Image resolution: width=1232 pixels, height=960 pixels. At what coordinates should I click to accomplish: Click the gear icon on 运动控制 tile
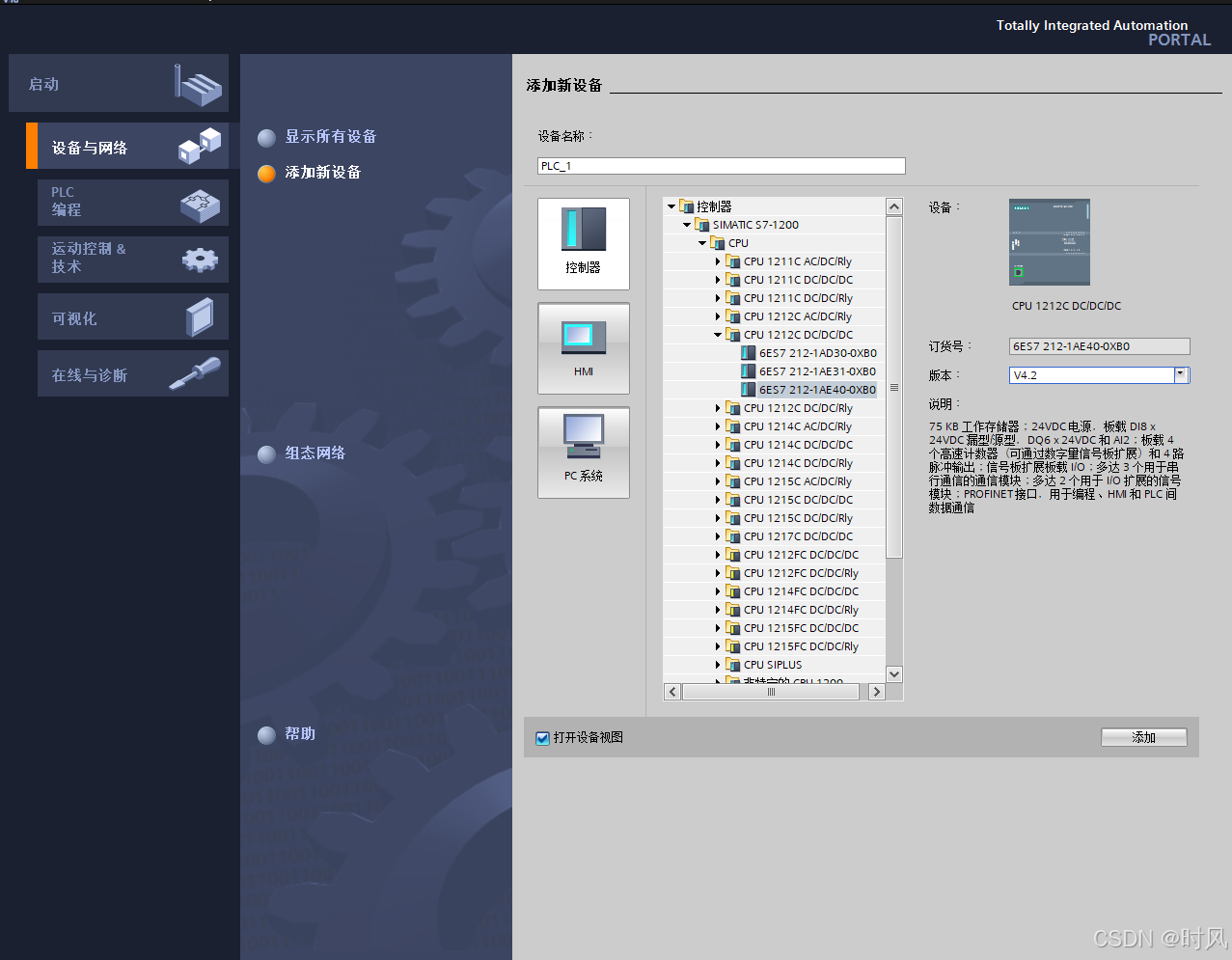coord(200,259)
